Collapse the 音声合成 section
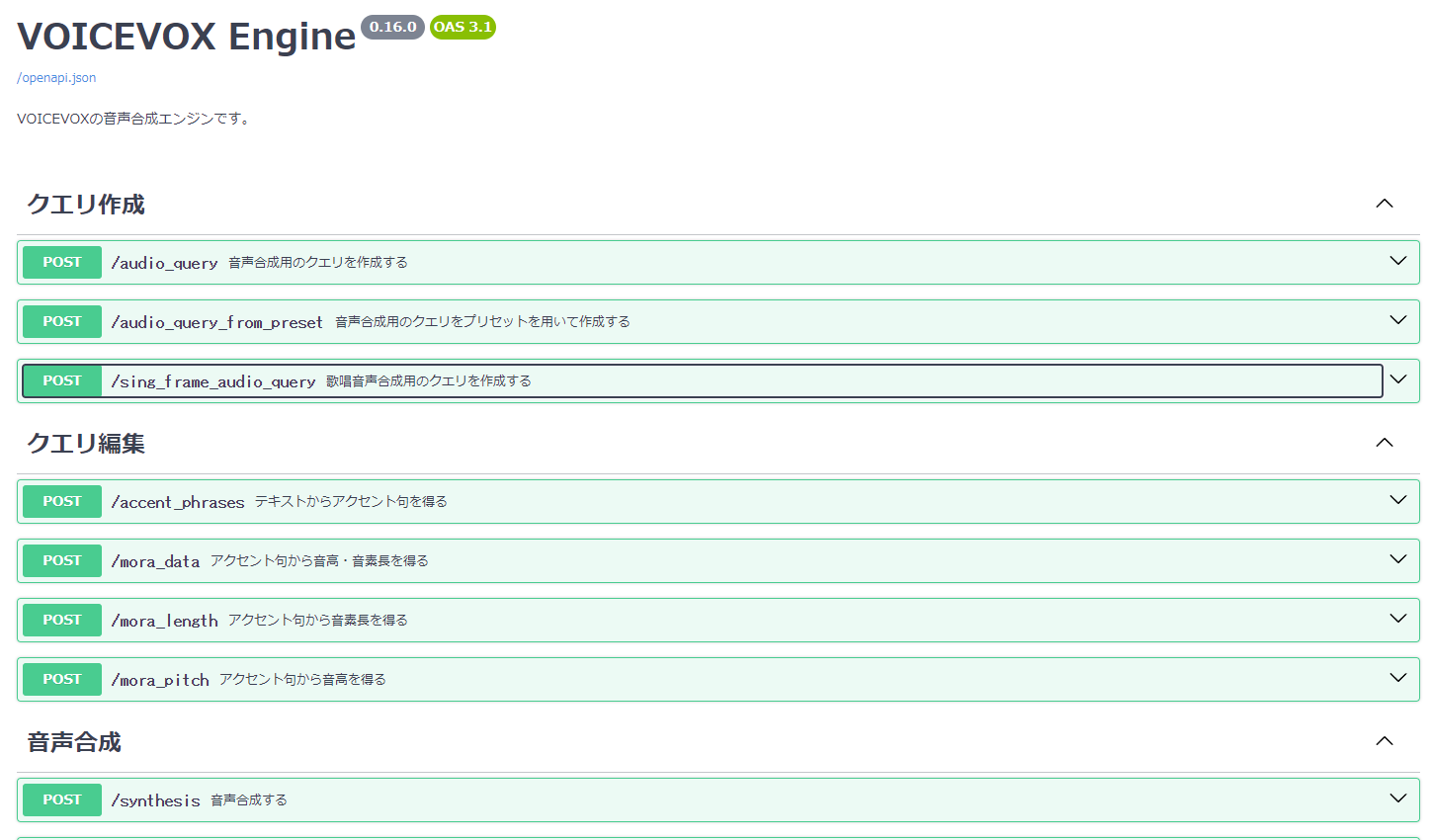 (x=1384, y=741)
